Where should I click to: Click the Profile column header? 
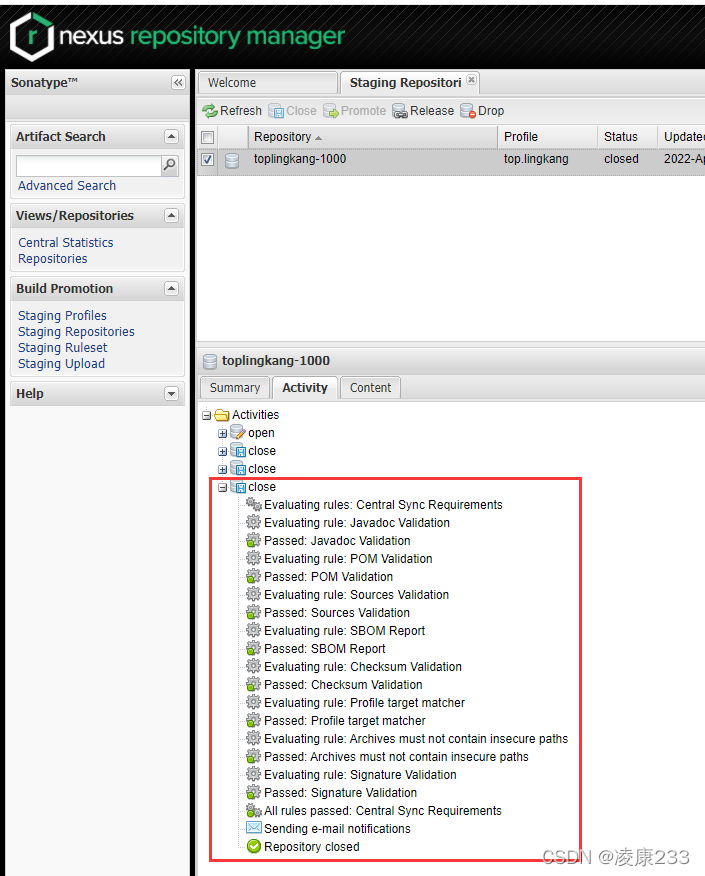click(547, 137)
